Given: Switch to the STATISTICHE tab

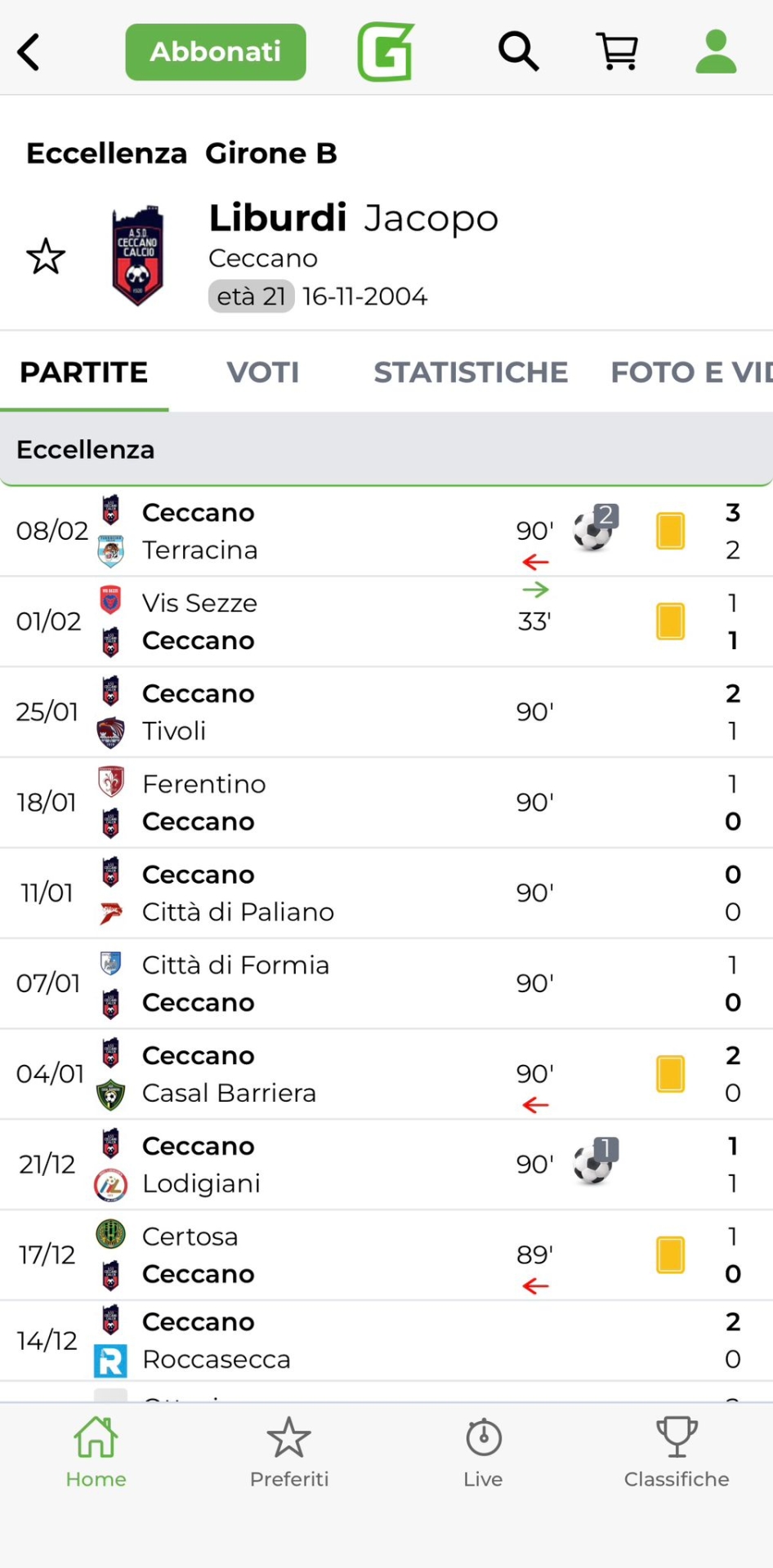Looking at the screenshot, I should [471, 372].
